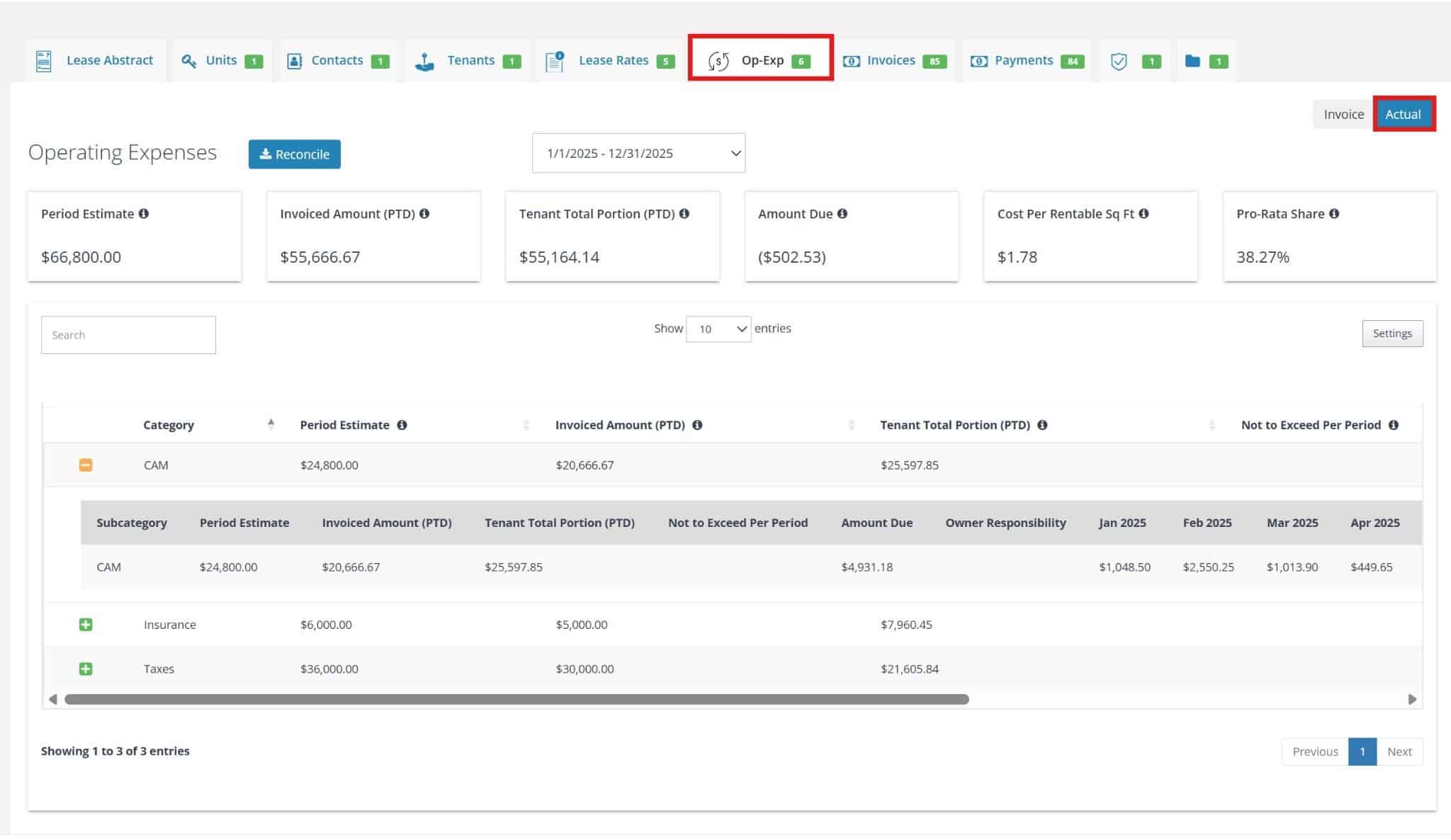Click the horizontal table scrollbar
The width and height of the screenshot is (1451, 840).
[516, 699]
